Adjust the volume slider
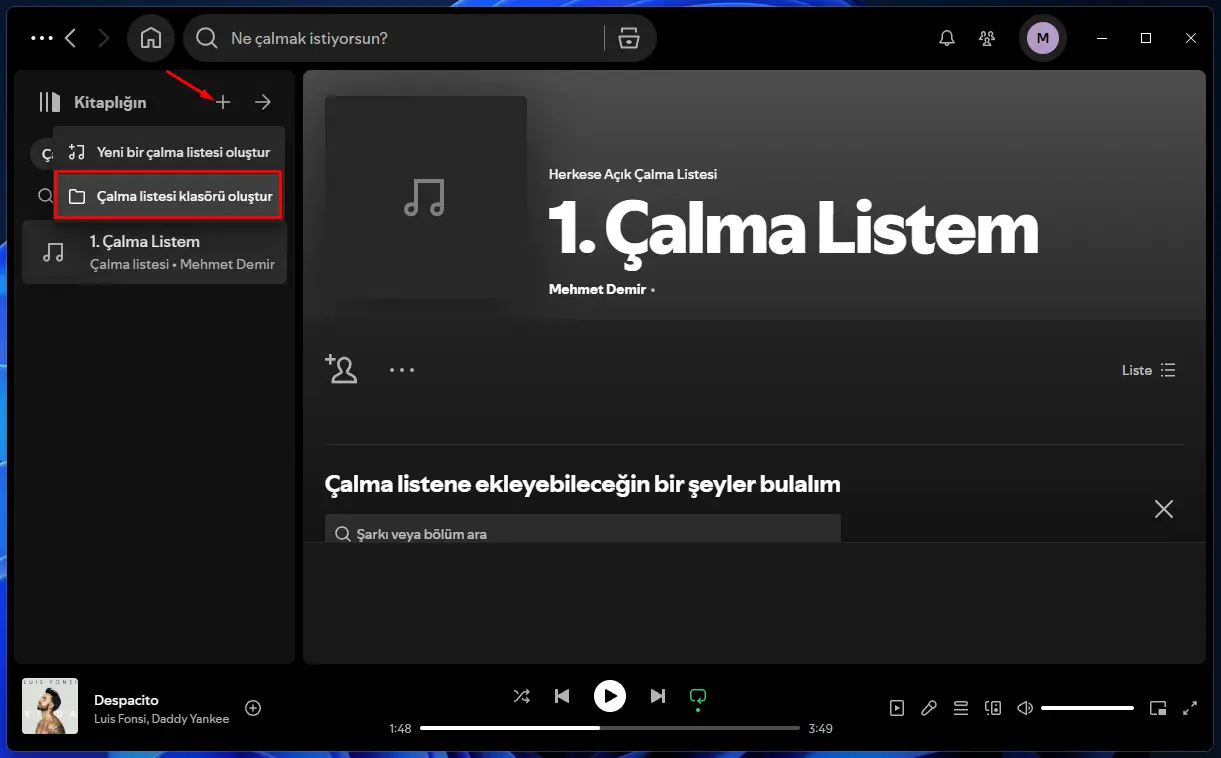 tap(1087, 708)
